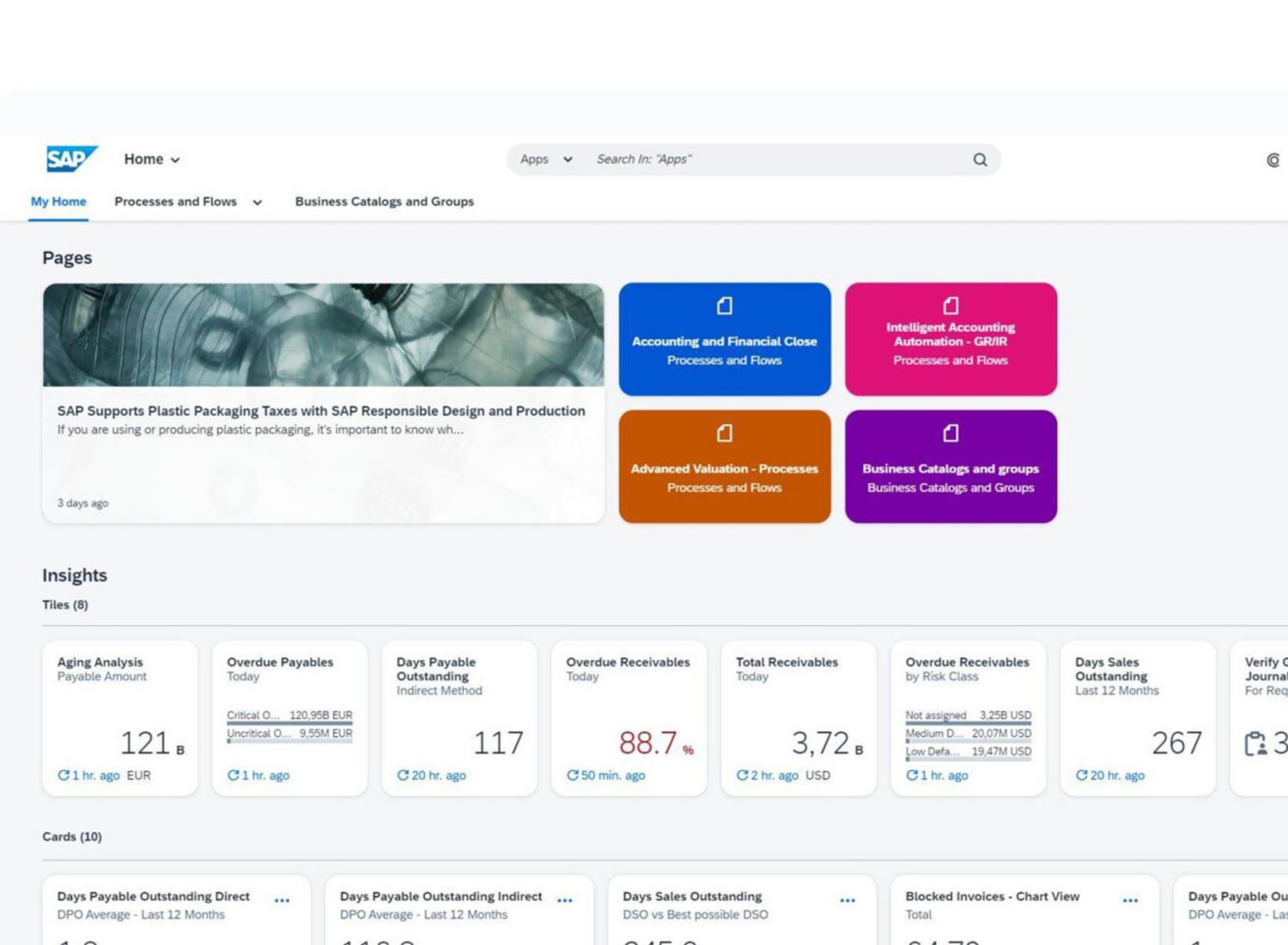
Task: Click refresh icon on Total Receivables tile
Action: point(742,775)
